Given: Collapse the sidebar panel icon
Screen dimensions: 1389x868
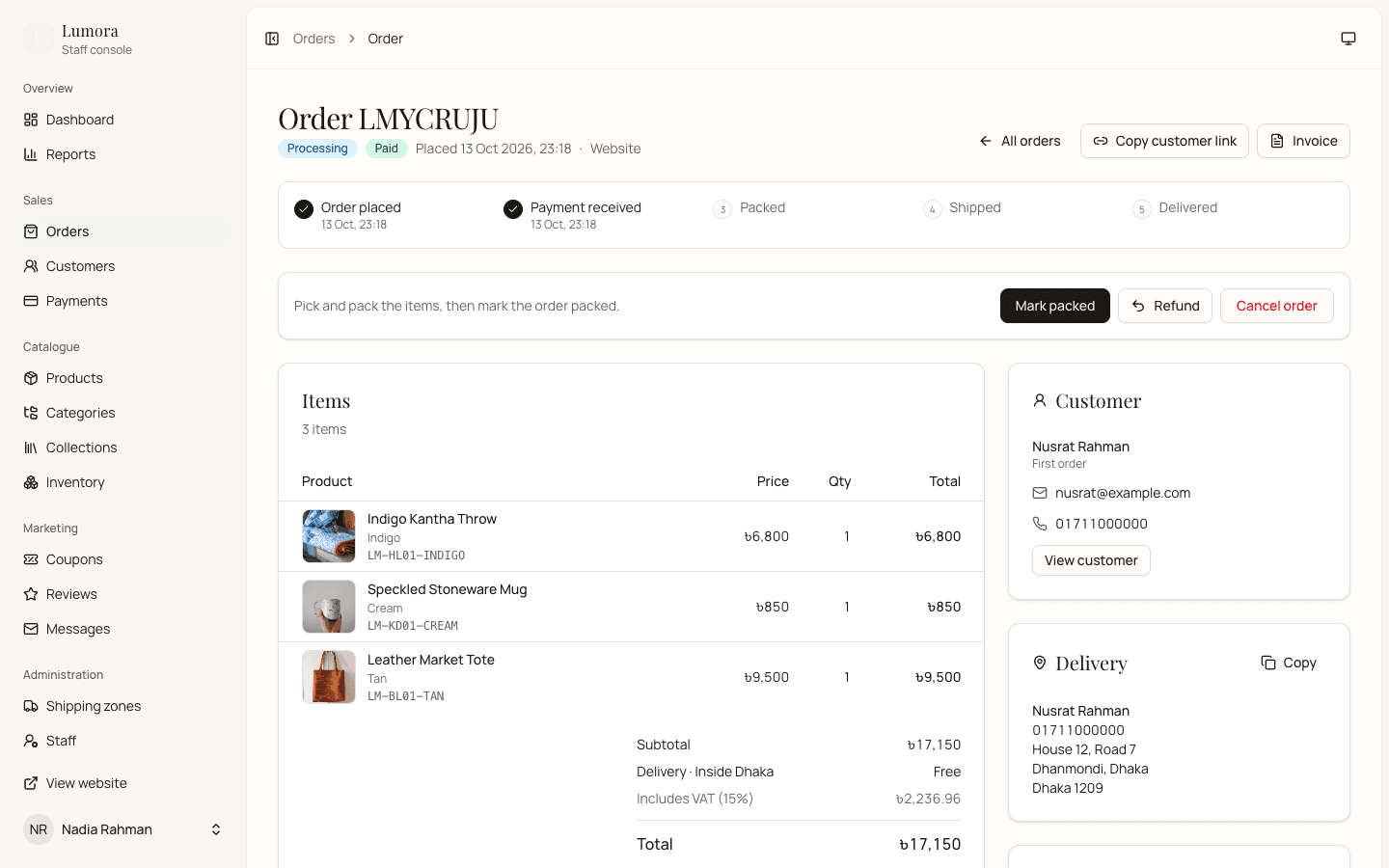Looking at the screenshot, I should coord(272,39).
